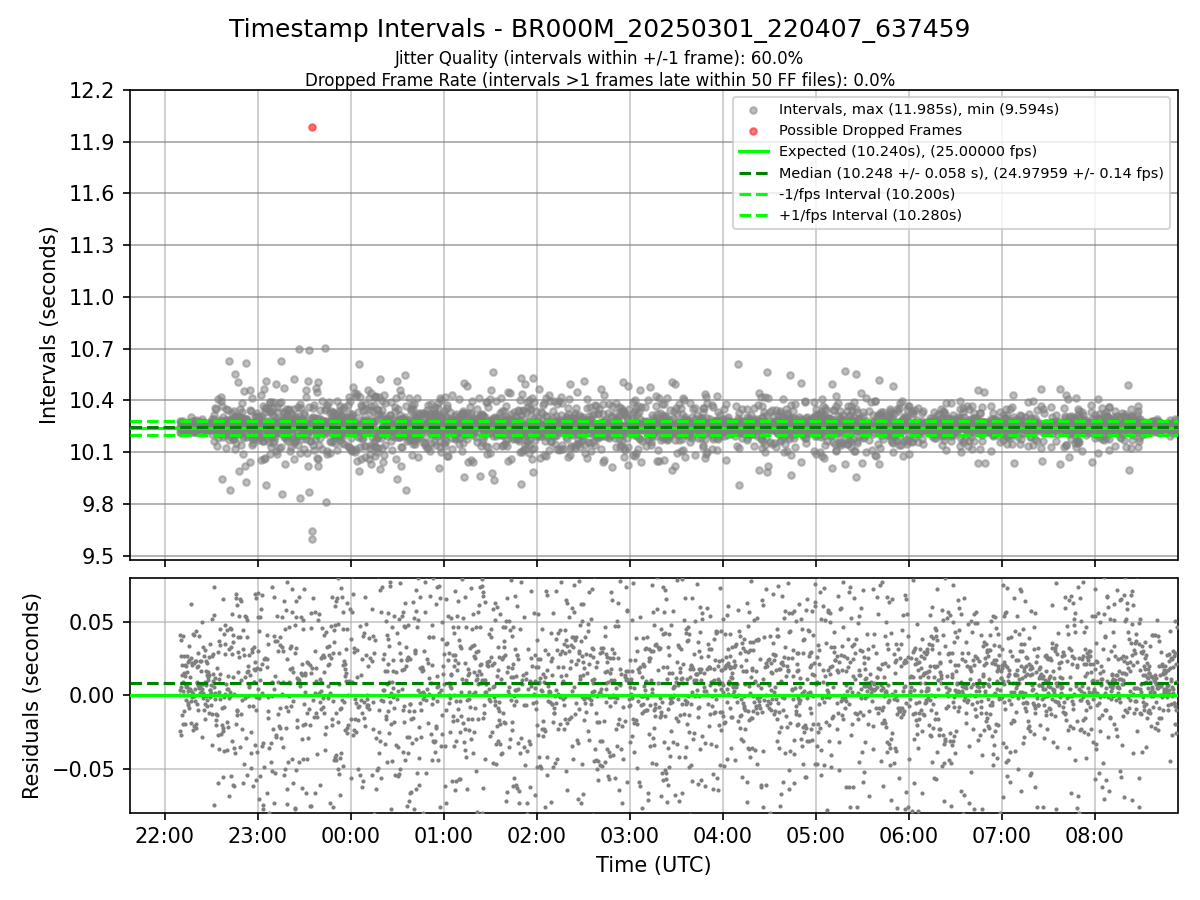Click the dark green dashed swatch for 'Median' in legend
Viewport: 1200px width, 900px height.
click(x=752, y=172)
